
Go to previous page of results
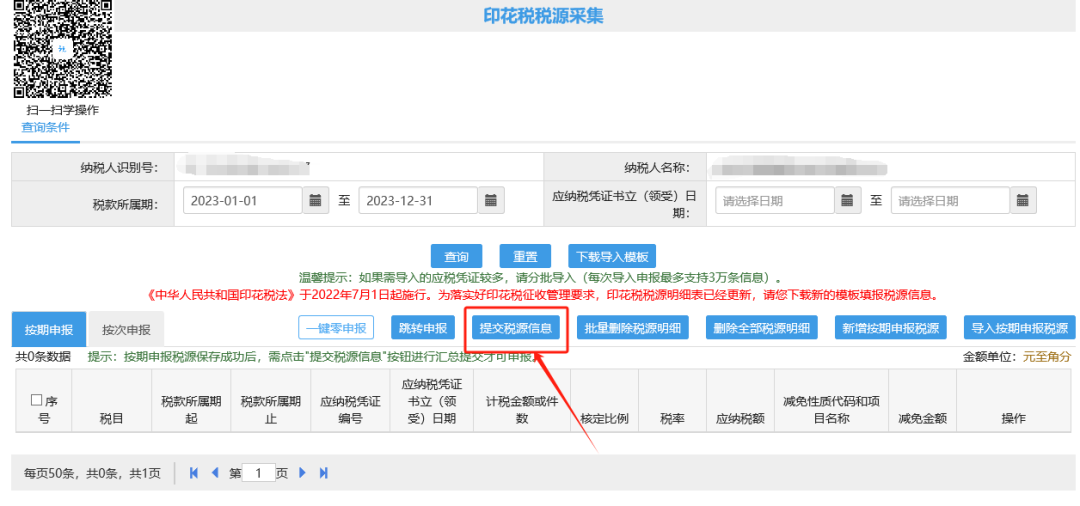214,473
